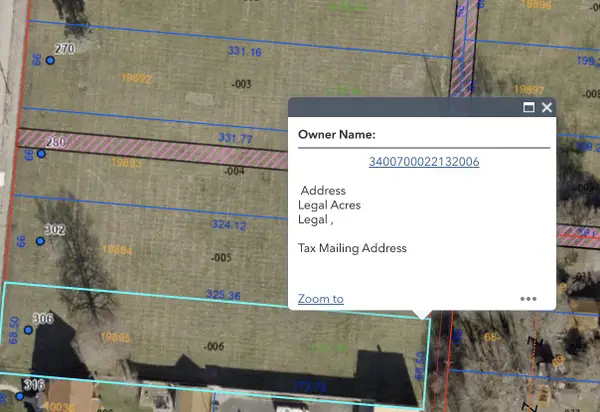This screenshot has height=412, width=600.
Task: Click the parcel labeled -003
Action: [239, 84]
